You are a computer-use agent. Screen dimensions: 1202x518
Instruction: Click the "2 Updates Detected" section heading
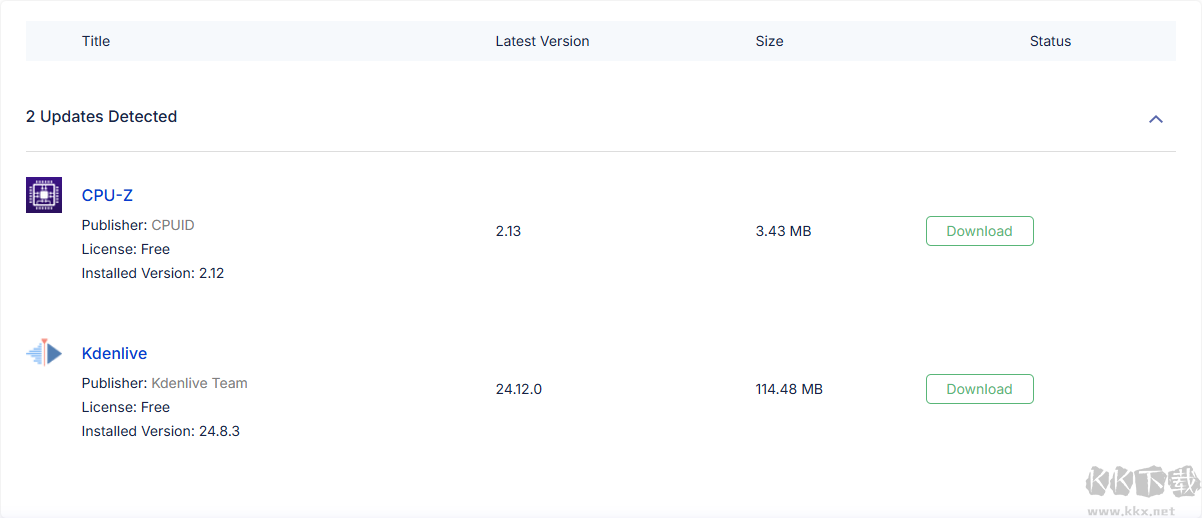click(x=101, y=117)
